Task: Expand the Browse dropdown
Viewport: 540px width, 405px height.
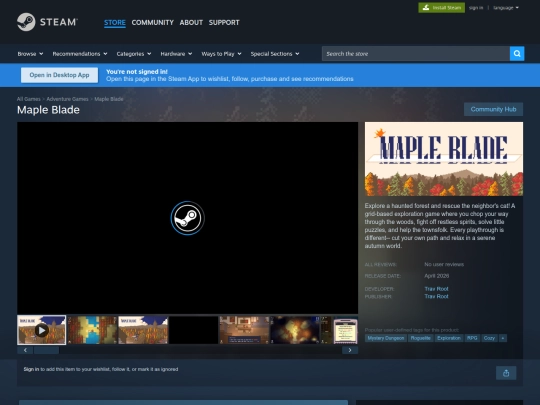Action: pos(30,54)
